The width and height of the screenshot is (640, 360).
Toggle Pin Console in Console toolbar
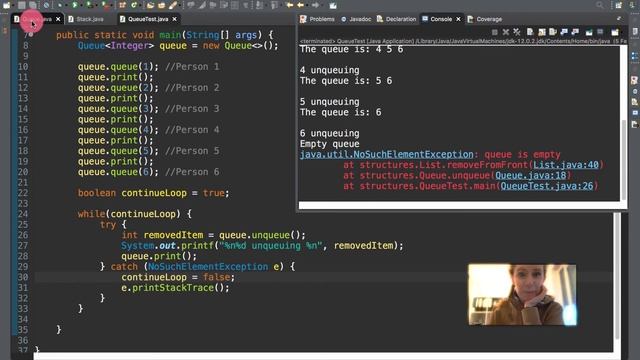589,32
